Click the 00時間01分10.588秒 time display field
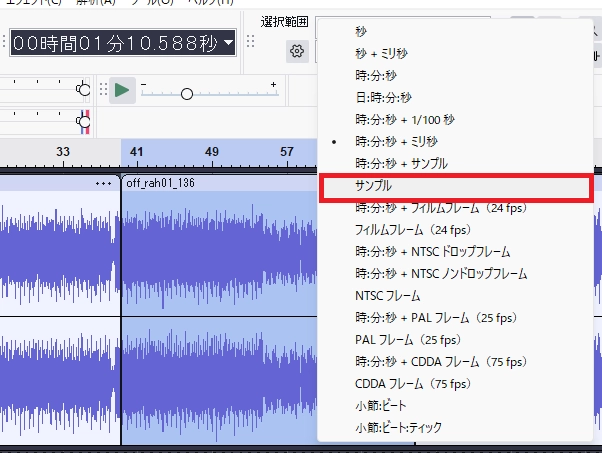 113,42
